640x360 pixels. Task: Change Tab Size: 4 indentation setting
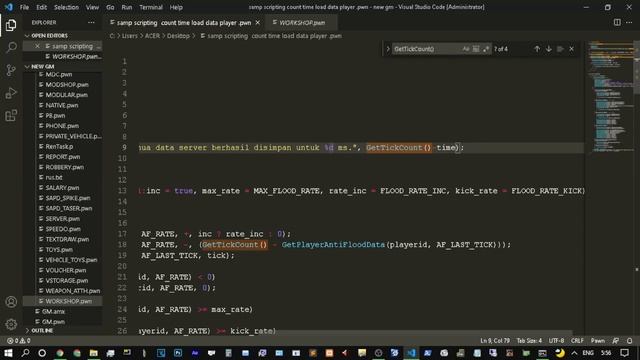coord(529,341)
